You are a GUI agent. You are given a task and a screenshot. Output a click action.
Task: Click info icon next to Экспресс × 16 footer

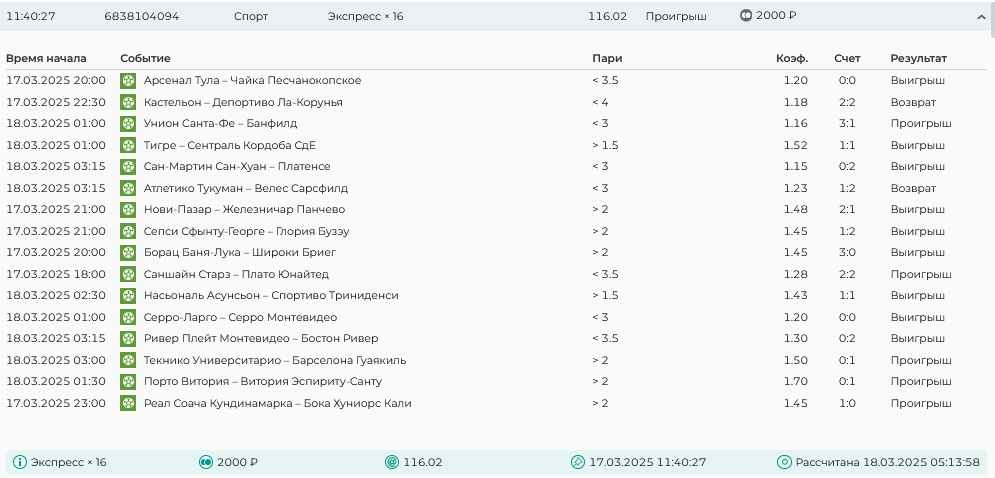(x=20, y=462)
